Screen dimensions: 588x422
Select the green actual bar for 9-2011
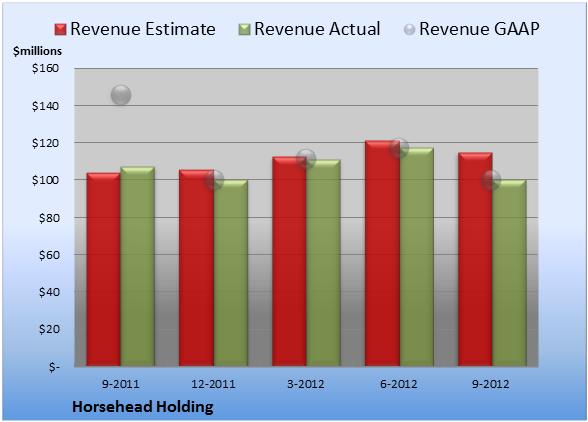tap(138, 266)
